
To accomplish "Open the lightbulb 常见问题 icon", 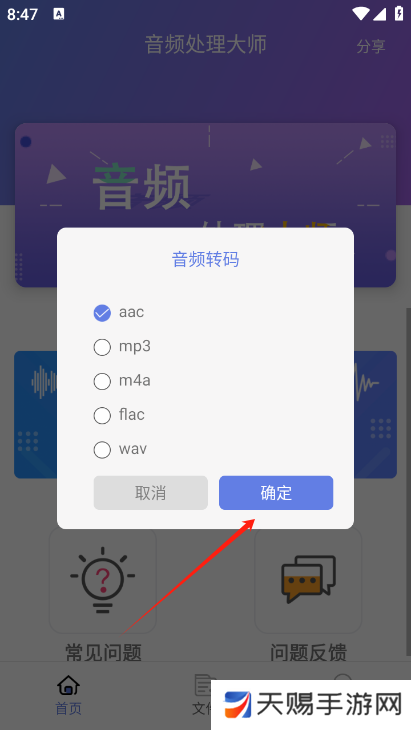I will (102, 580).
